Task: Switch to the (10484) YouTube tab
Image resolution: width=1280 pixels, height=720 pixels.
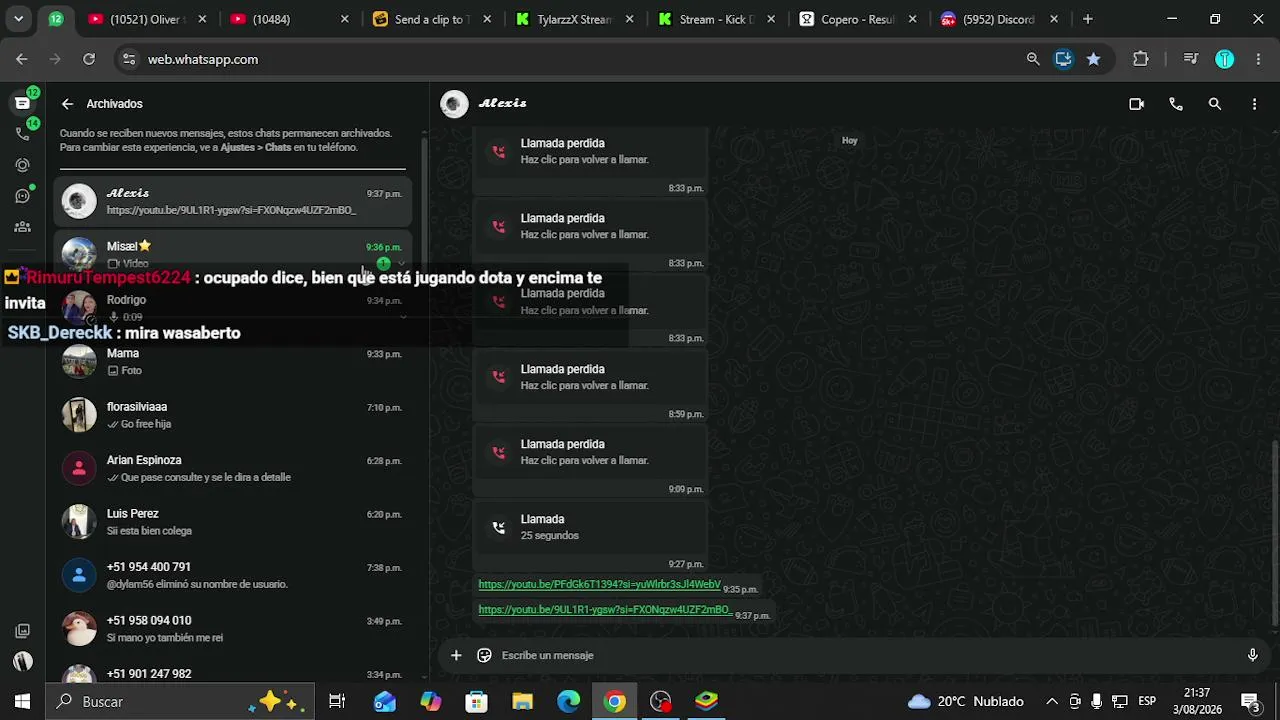Action: (x=290, y=19)
